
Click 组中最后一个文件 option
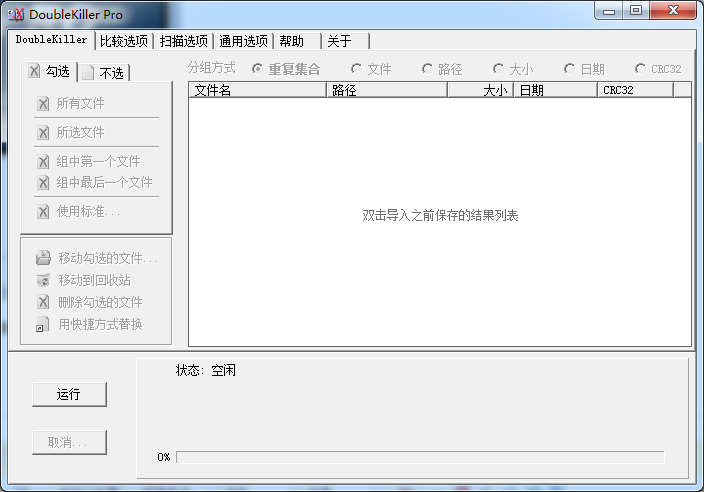105,182
